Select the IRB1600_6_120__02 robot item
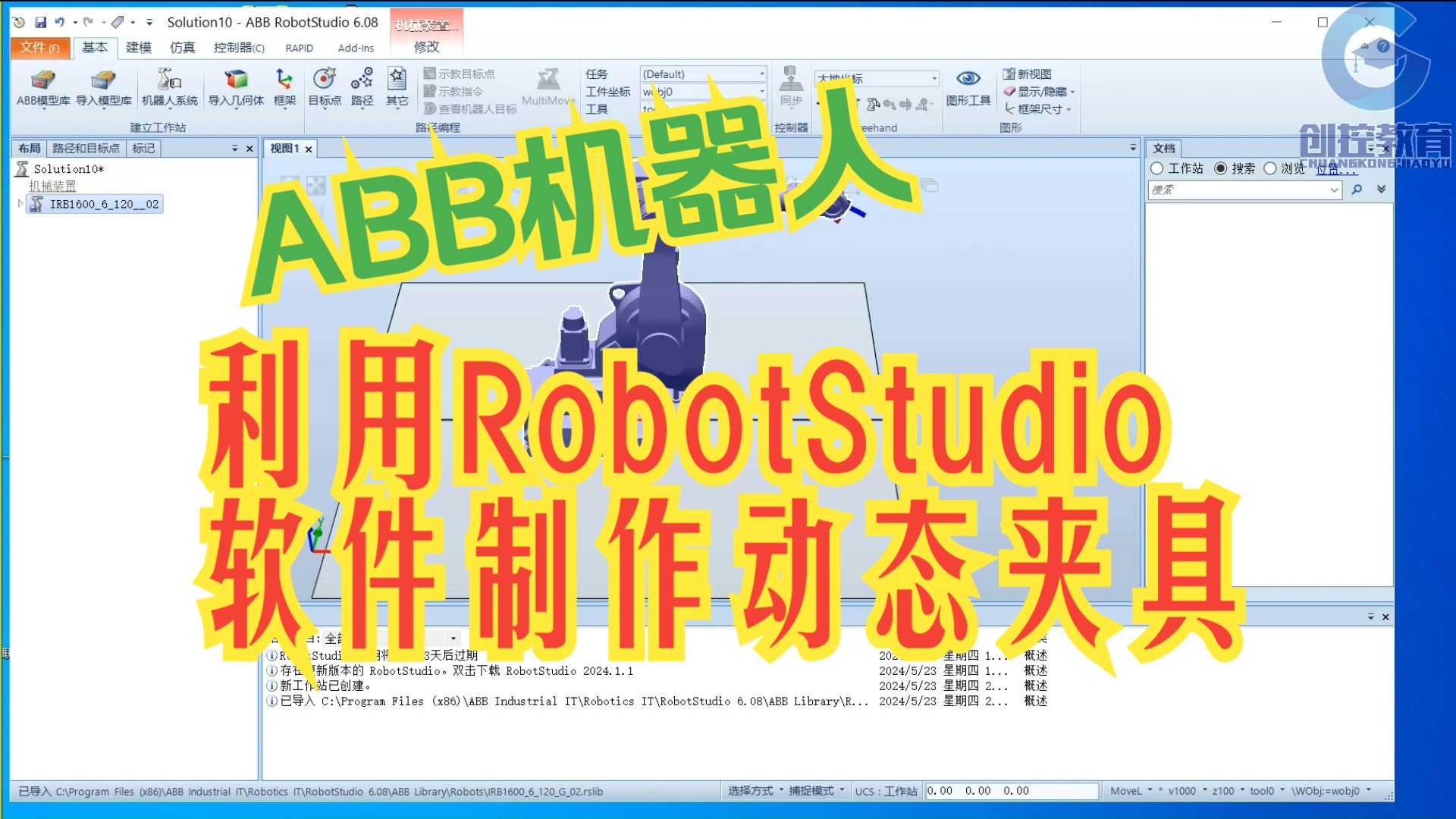The width and height of the screenshot is (1456, 819). tap(94, 204)
